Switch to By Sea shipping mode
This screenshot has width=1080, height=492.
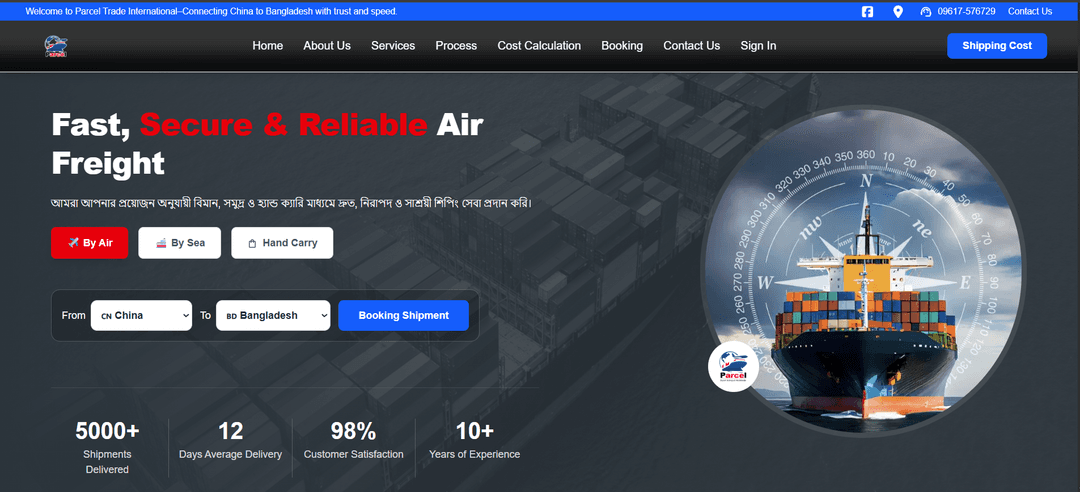coord(179,243)
